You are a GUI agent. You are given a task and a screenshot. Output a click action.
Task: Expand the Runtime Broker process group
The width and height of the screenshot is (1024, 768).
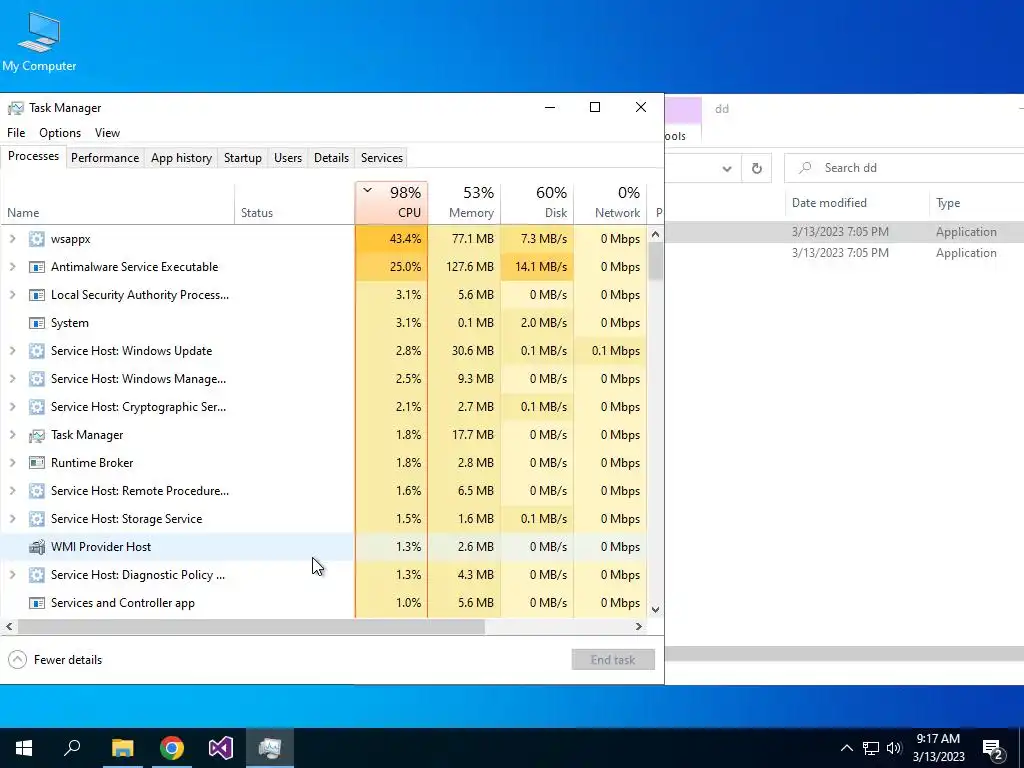pos(12,463)
